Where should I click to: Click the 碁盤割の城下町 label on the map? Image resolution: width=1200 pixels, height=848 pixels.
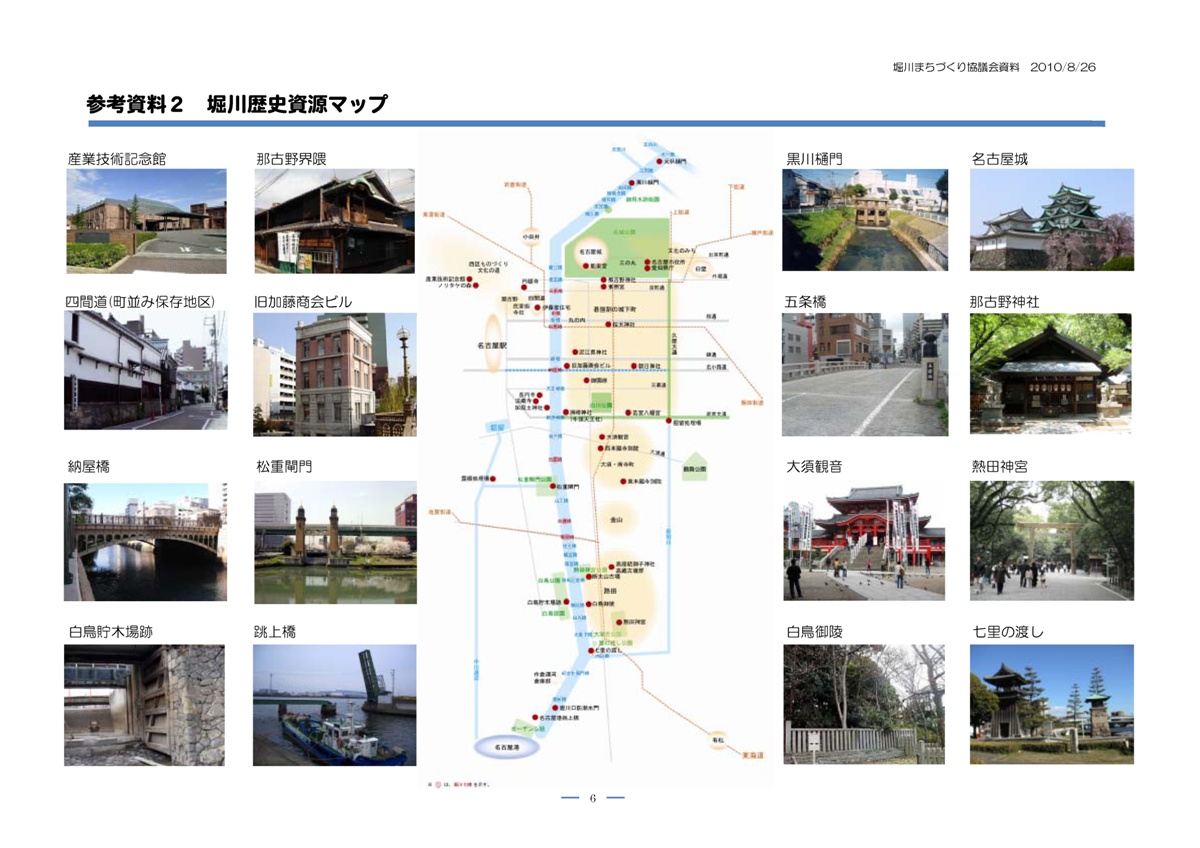(615, 309)
